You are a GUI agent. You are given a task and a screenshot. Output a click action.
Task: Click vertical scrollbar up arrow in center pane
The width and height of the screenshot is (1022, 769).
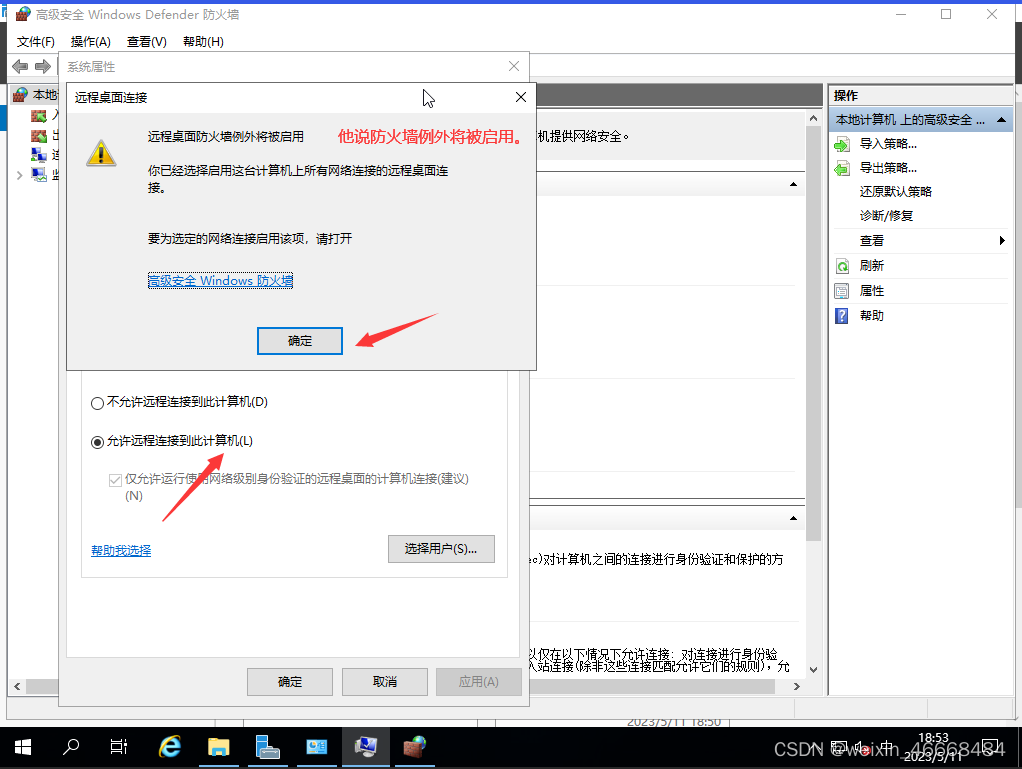[813, 119]
